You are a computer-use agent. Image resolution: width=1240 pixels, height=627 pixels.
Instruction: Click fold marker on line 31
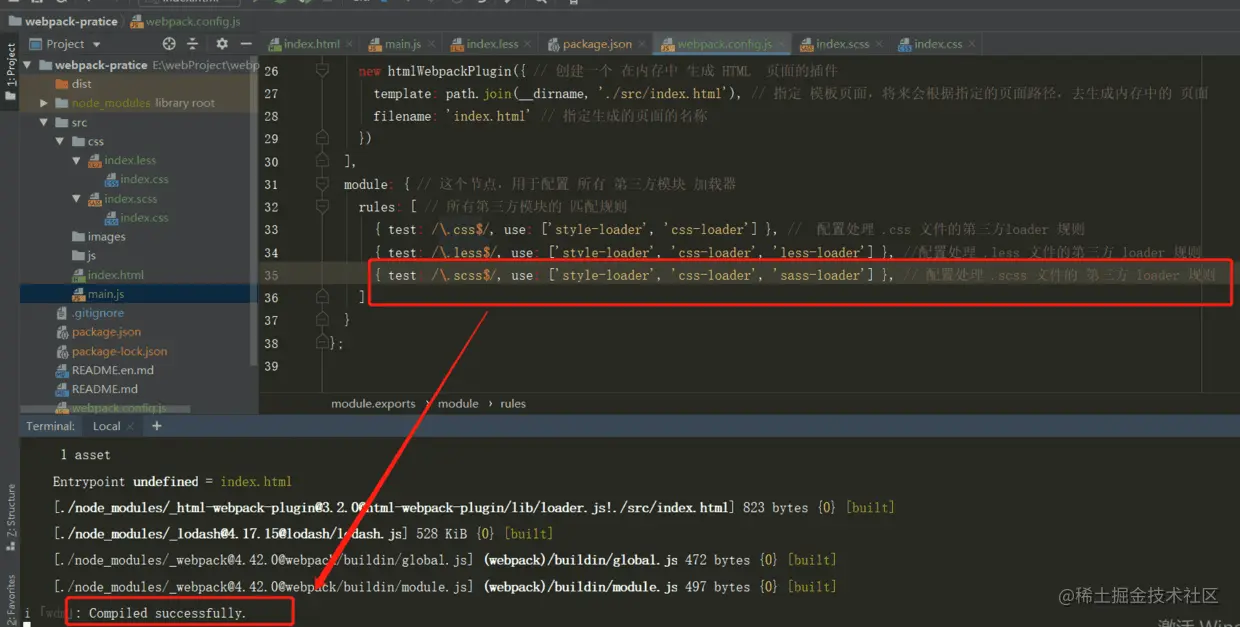tap(322, 184)
